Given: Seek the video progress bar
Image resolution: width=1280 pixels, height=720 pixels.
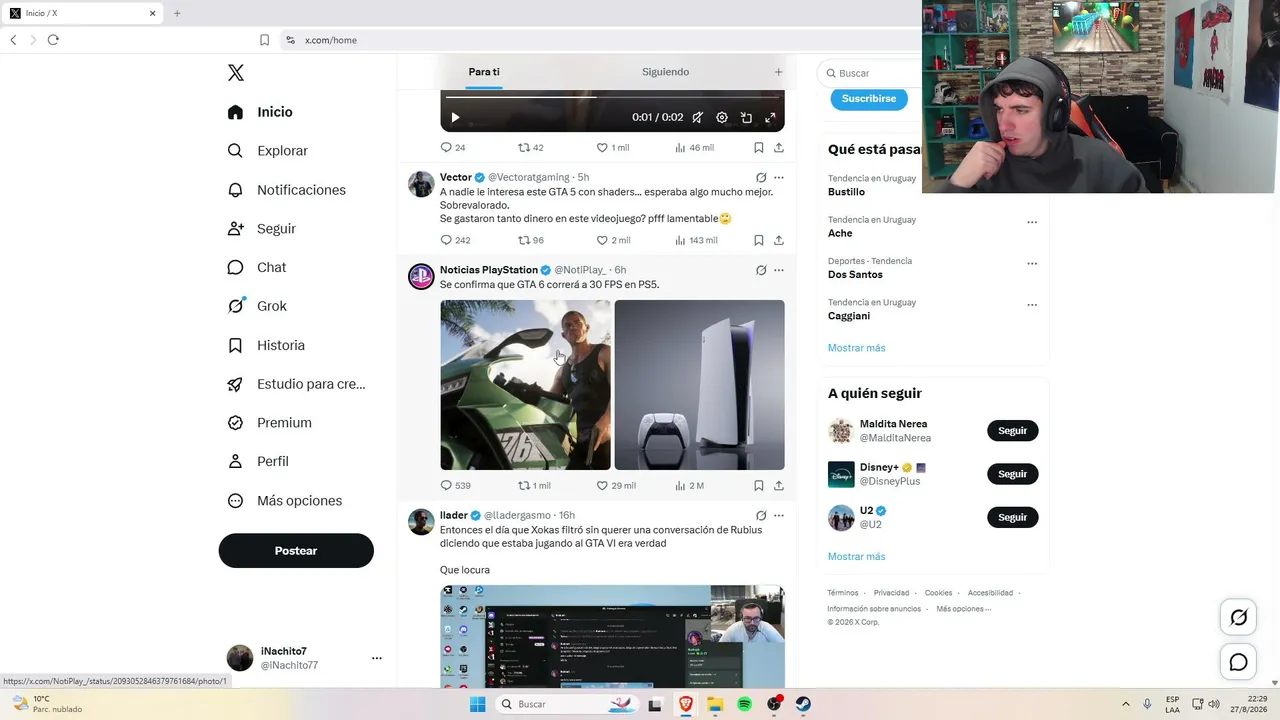Looking at the screenshot, I should (612, 97).
